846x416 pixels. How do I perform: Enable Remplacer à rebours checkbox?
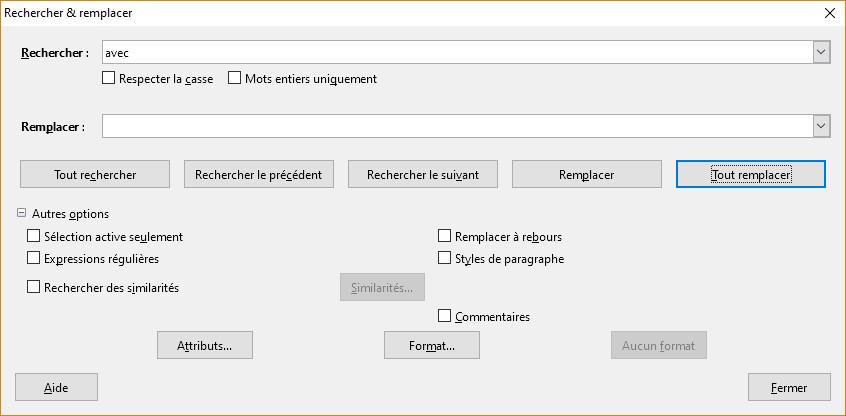[x=445, y=236]
